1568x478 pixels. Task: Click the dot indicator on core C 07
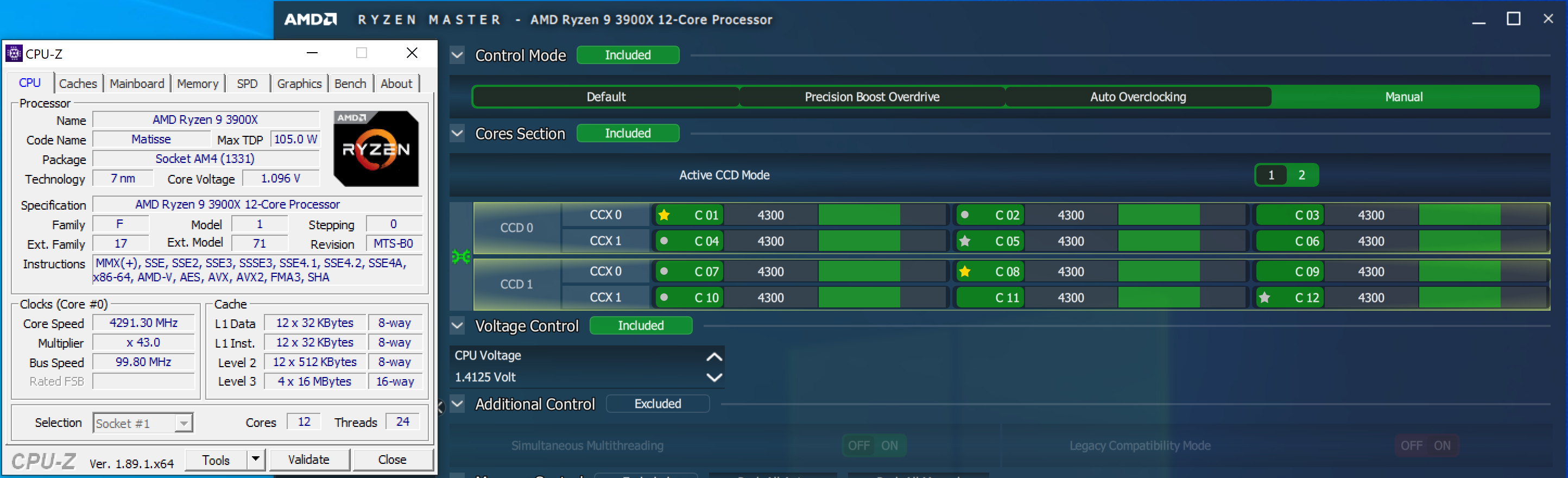click(664, 272)
